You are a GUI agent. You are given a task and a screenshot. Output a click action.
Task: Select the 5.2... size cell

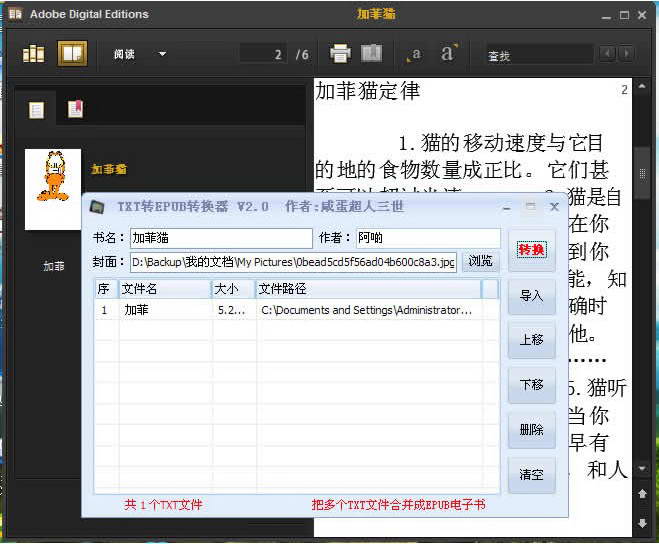click(232, 311)
